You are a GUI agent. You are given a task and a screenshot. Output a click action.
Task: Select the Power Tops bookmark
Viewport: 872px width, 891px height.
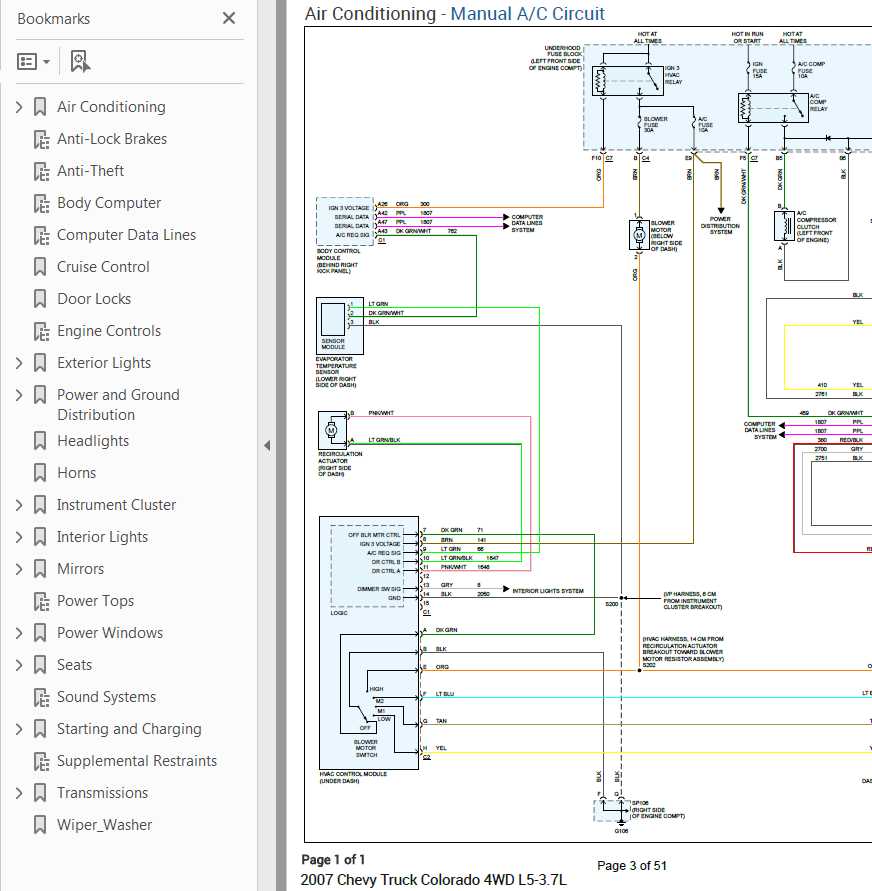tap(95, 601)
